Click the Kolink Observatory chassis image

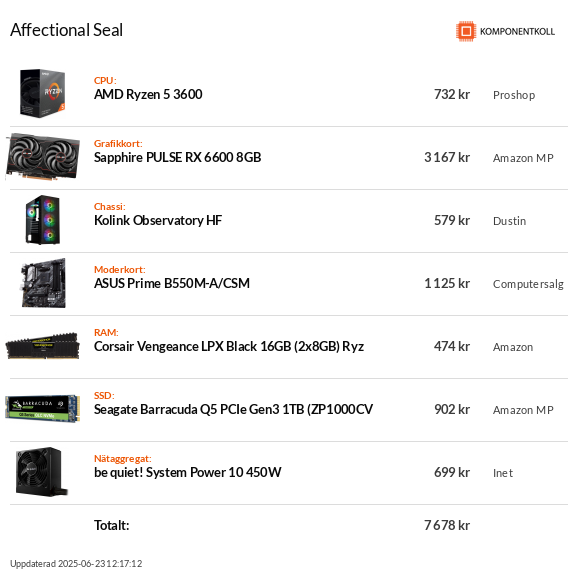pos(43,220)
